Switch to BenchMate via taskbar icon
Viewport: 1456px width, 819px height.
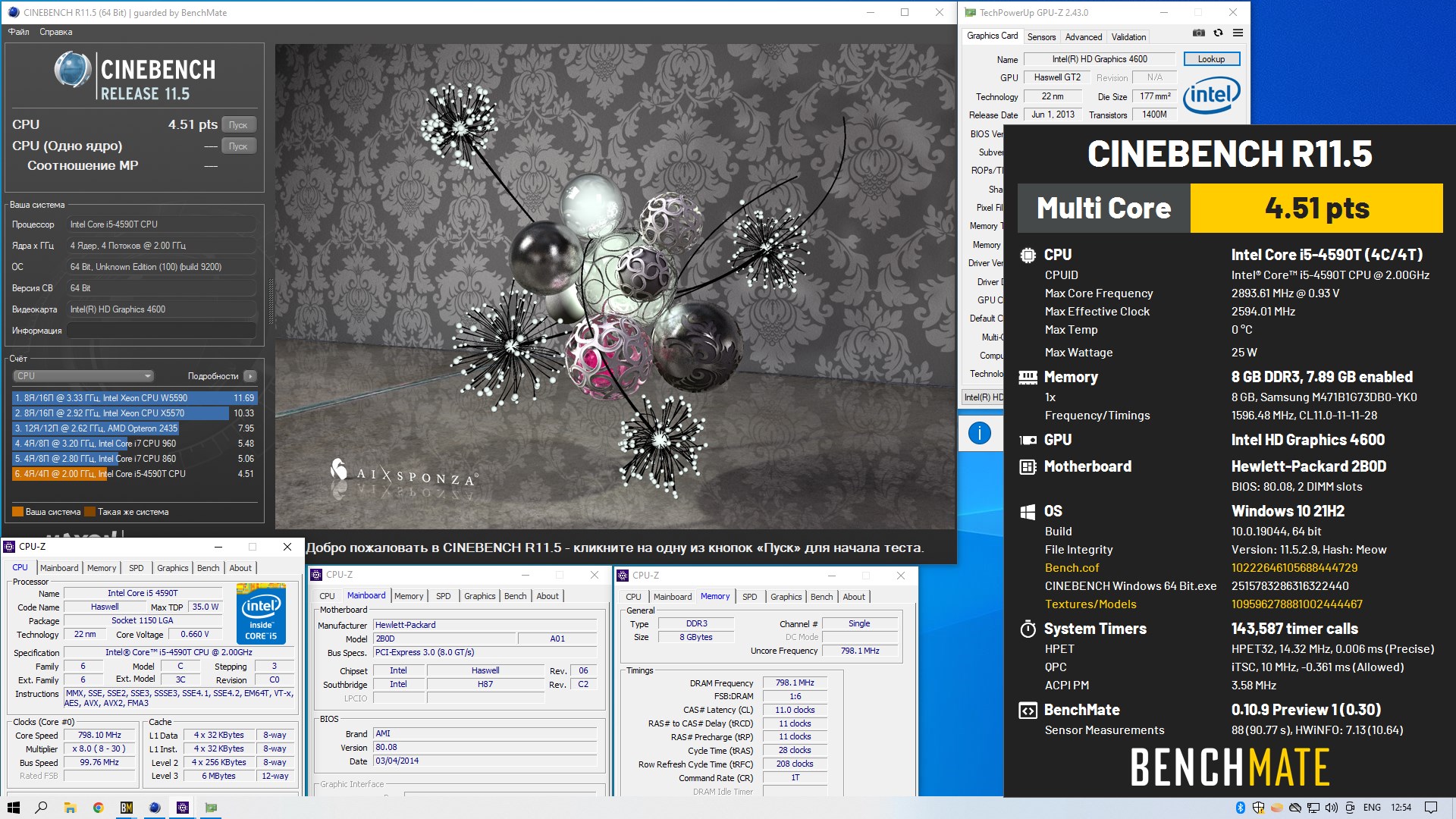(x=126, y=808)
